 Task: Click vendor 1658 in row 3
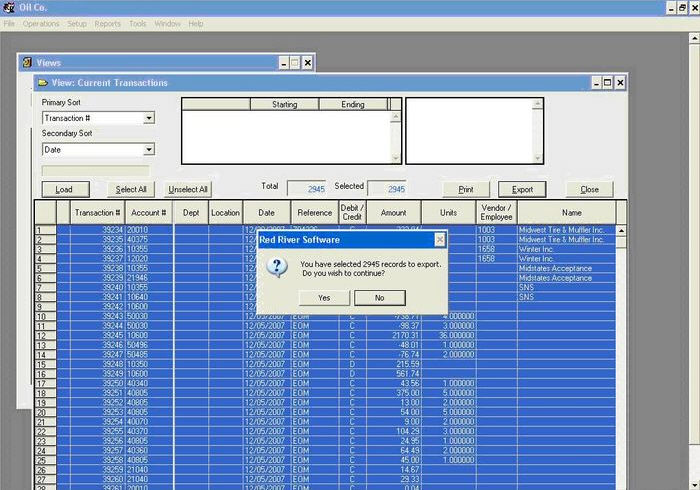pos(496,249)
